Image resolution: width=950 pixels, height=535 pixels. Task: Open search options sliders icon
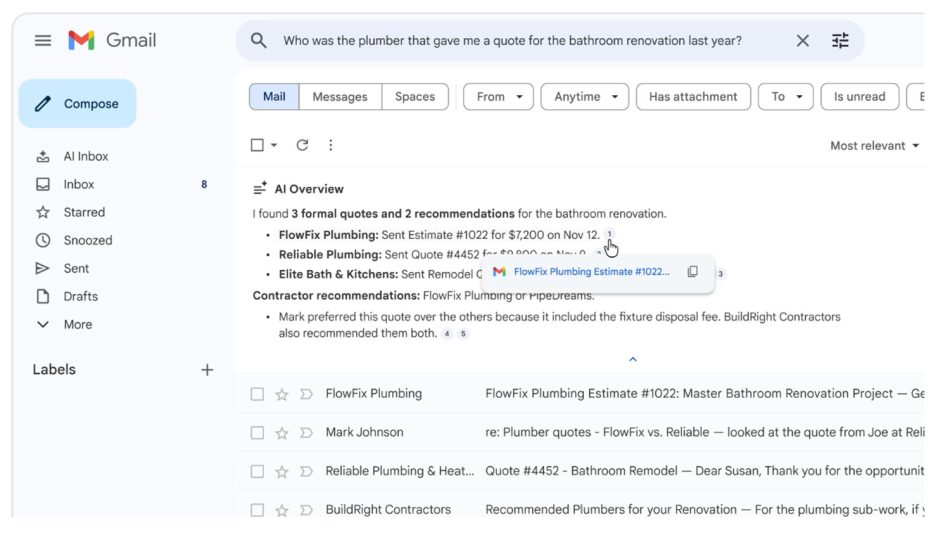click(x=840, y=41)
